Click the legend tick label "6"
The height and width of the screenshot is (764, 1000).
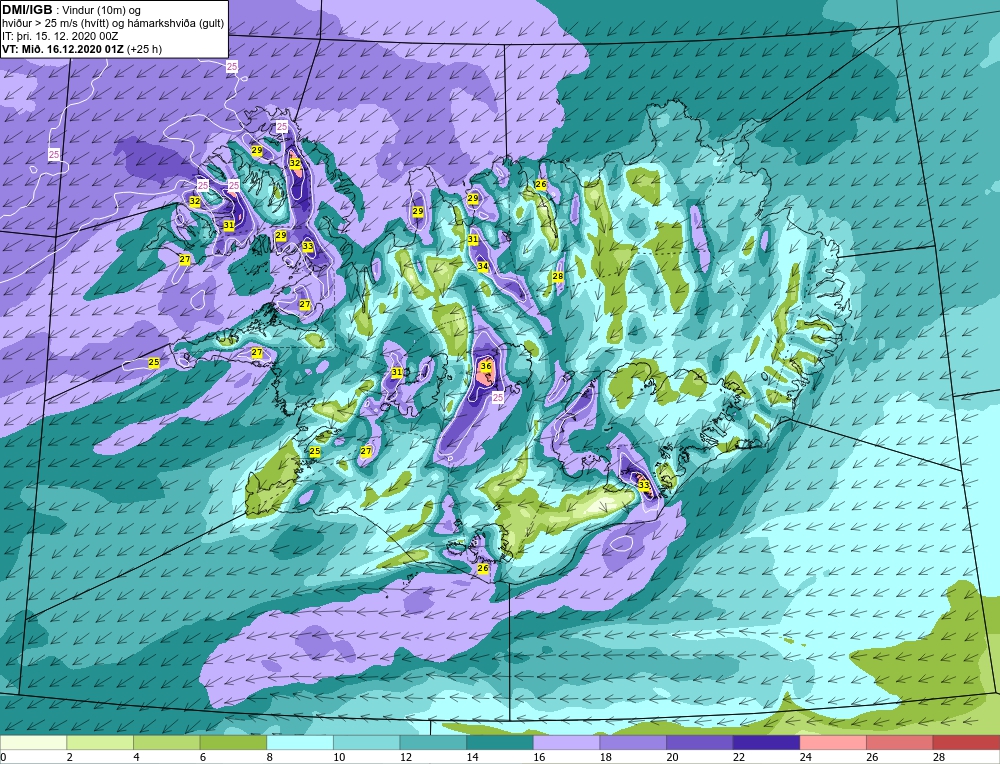[x=202, y=757]
